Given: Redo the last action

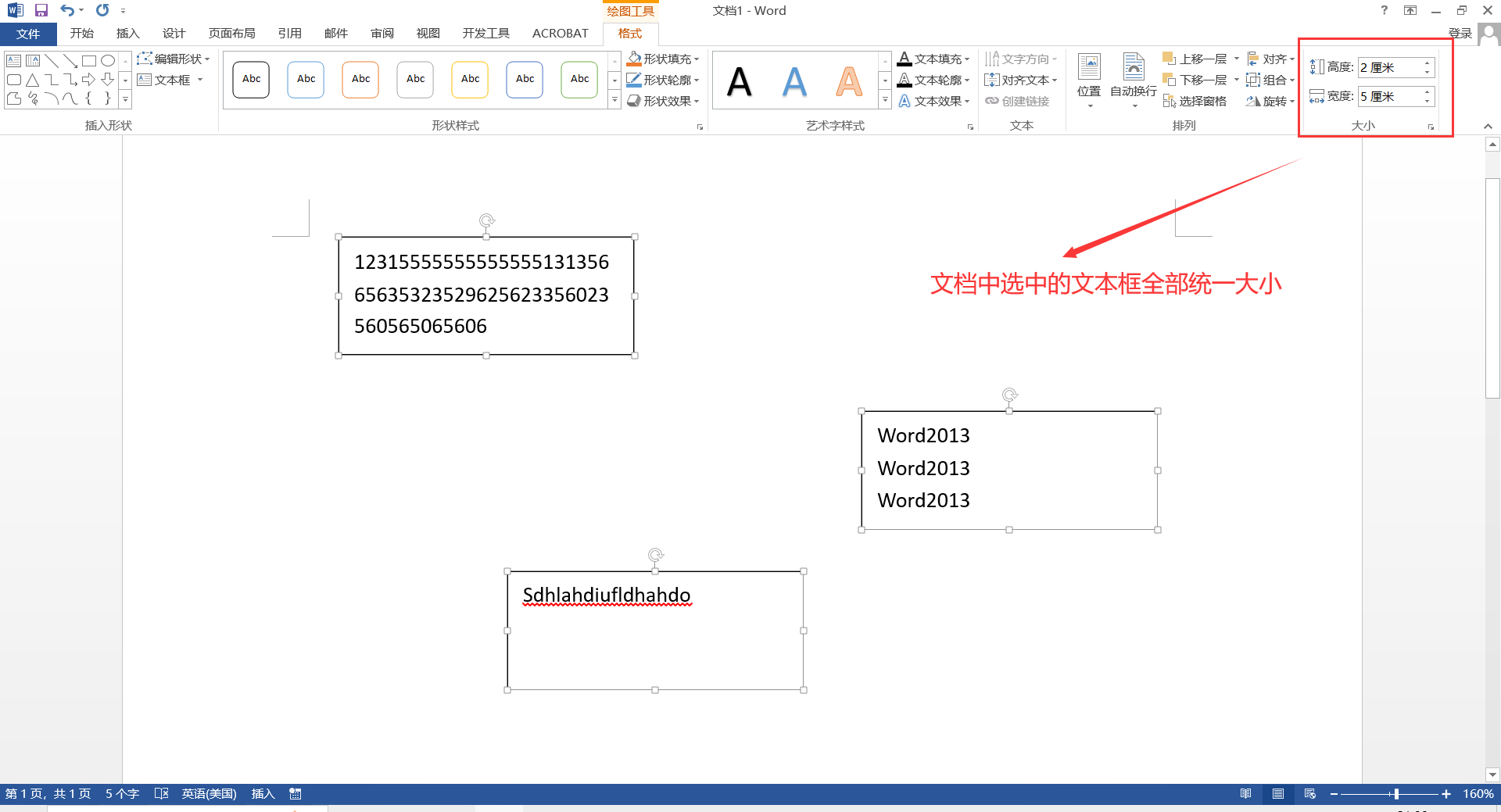Looking at the screenshot, I should (102, 10).
